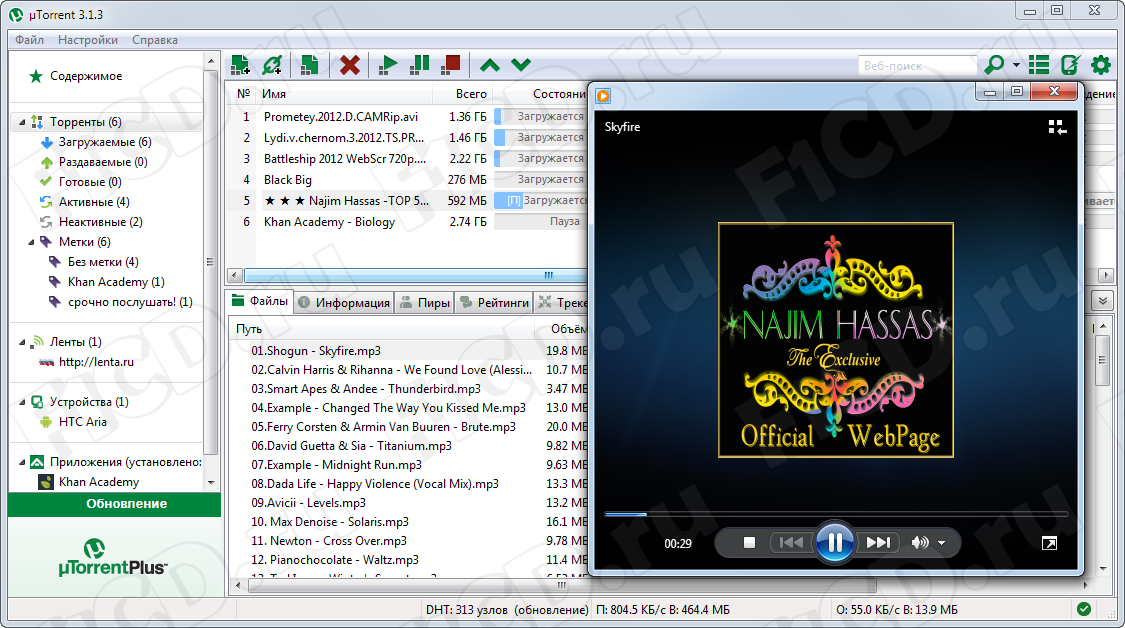Screen dimensions: 1125x628
Task: Switch media player to full screen
Action: click(1049, 543)
